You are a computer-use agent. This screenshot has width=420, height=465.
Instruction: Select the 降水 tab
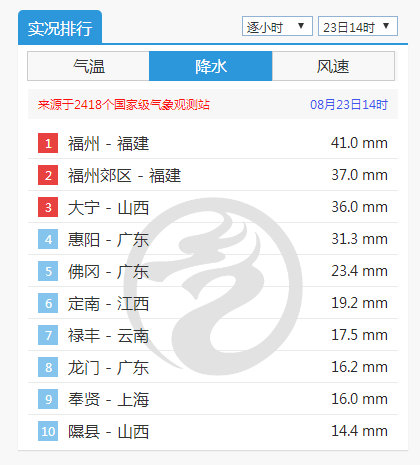tap(211, 66)
